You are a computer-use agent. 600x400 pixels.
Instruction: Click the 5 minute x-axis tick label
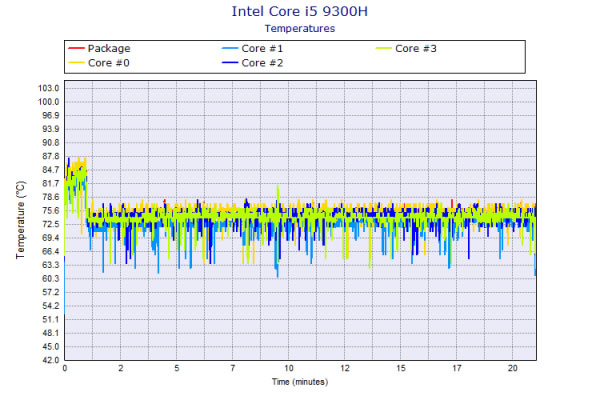177,368
